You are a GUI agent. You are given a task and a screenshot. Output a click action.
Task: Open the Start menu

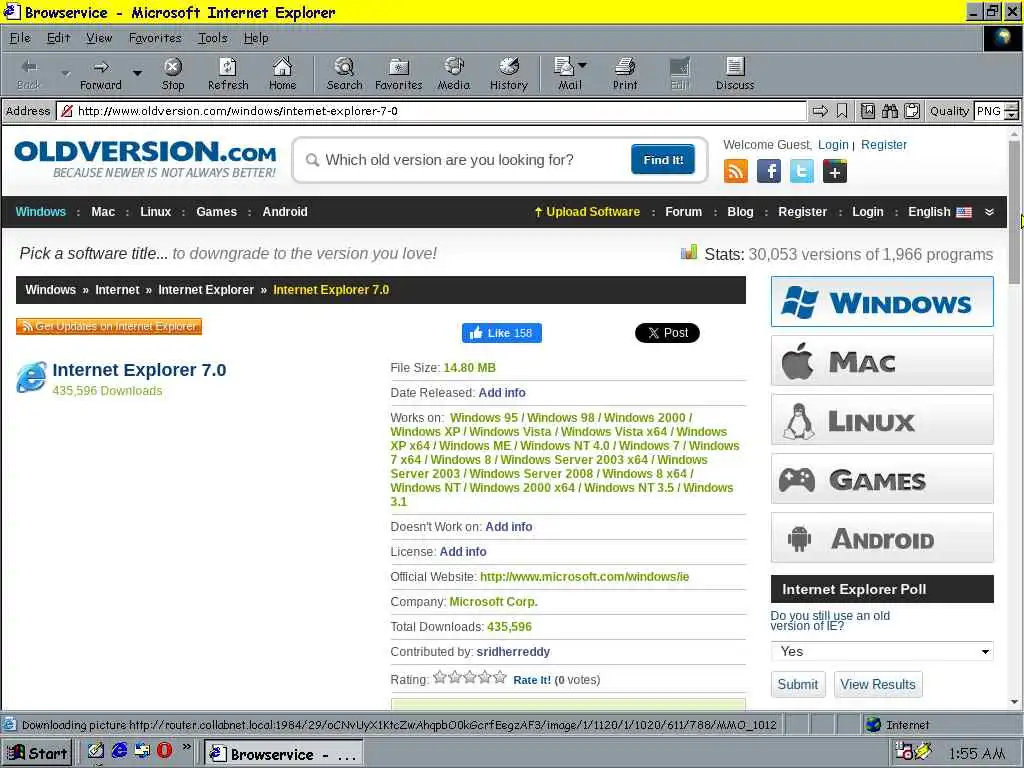37,753
